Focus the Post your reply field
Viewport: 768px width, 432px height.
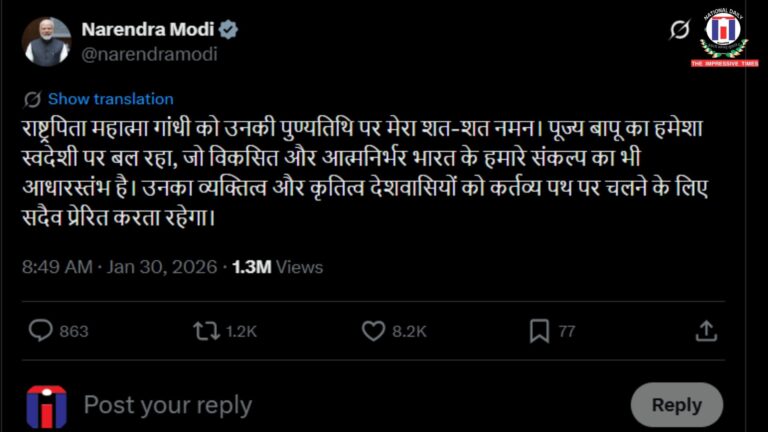[300, 405]
